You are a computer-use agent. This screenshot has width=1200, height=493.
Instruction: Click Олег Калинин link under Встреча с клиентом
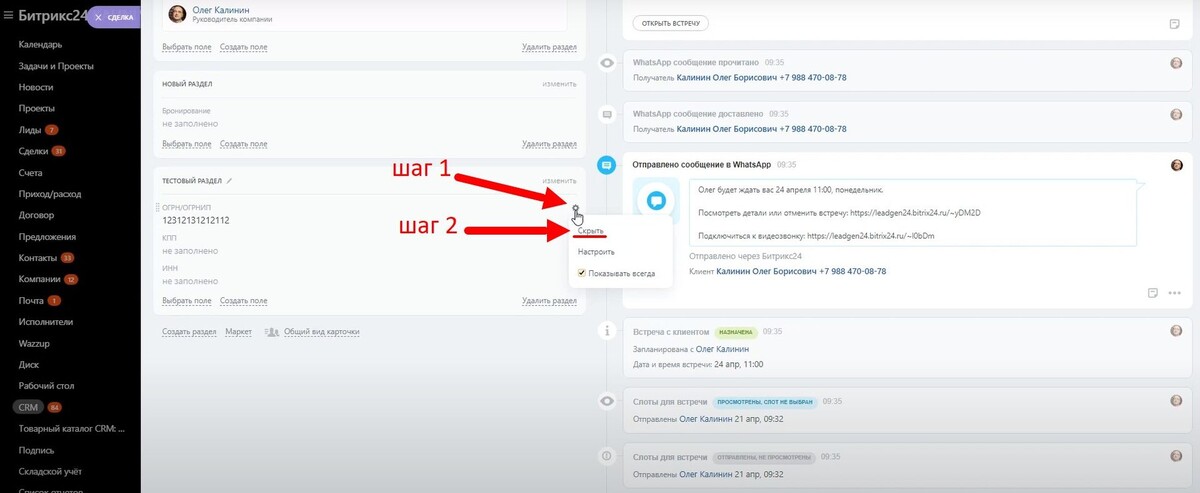722,349
